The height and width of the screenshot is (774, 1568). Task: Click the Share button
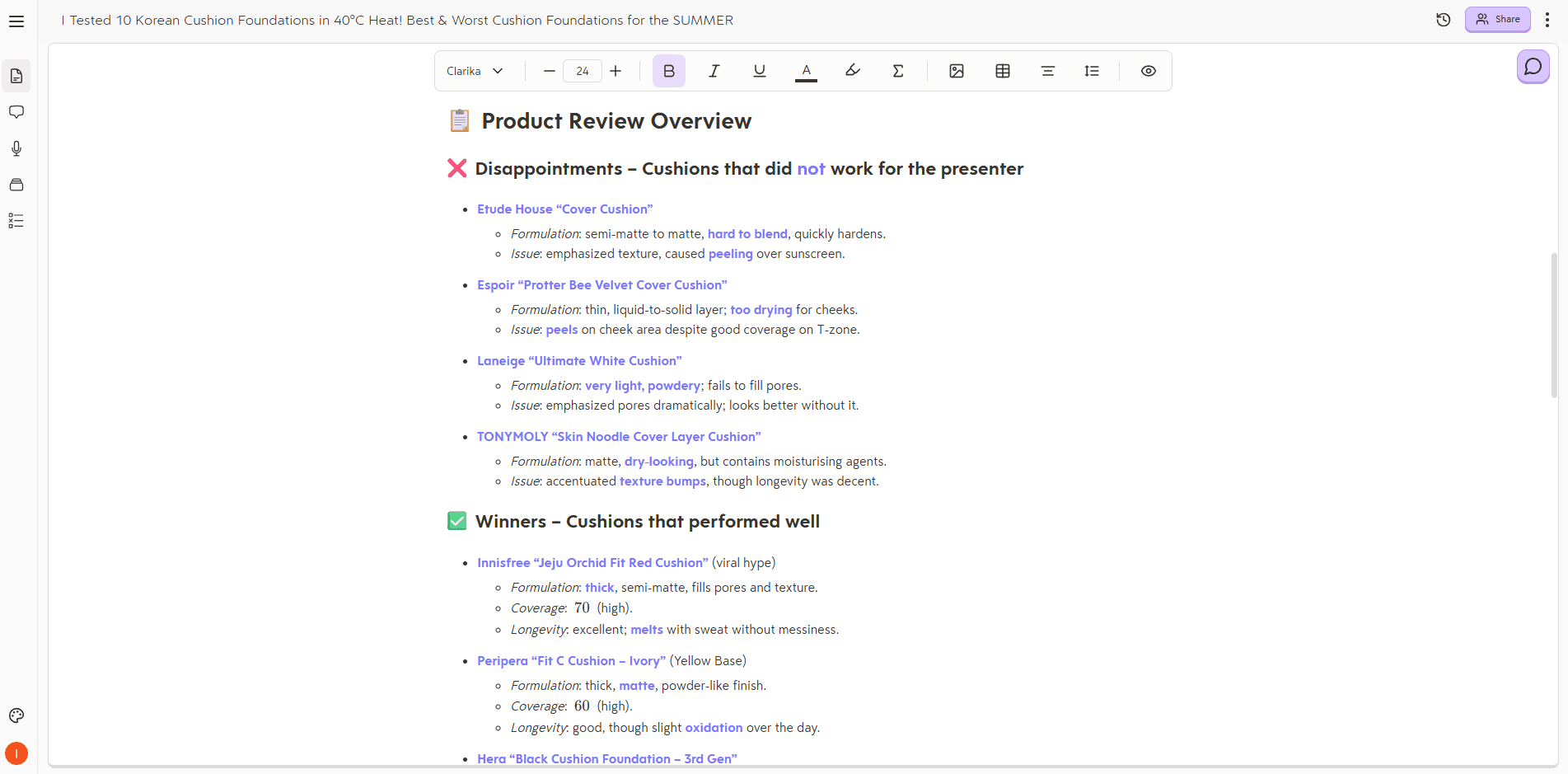tap(1498, 19)
